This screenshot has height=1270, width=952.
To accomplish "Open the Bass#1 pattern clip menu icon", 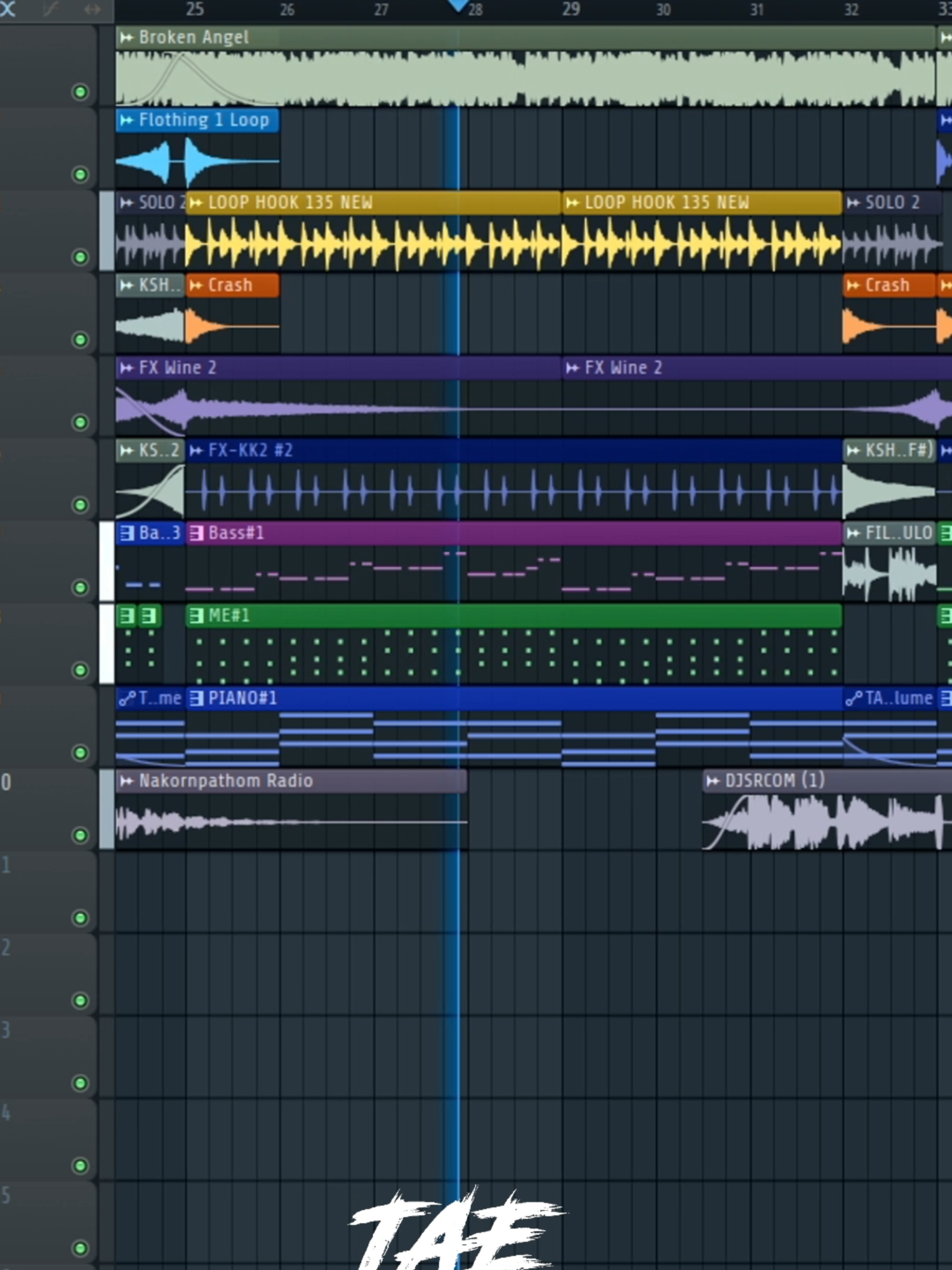I will [x=197, y=533].
